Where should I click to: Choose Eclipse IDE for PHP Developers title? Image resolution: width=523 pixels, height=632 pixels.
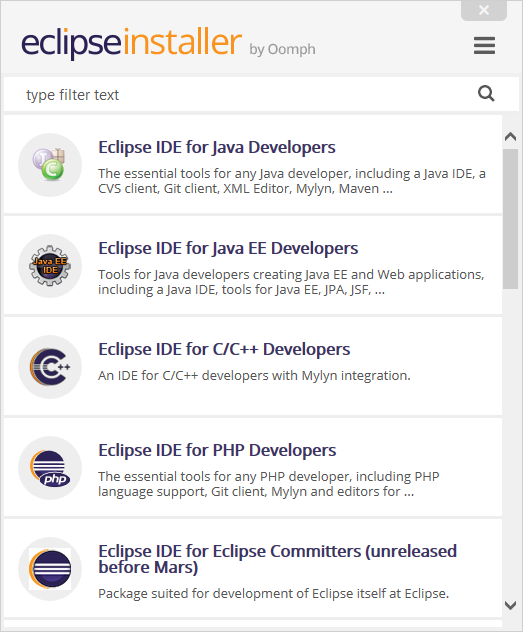217,450
